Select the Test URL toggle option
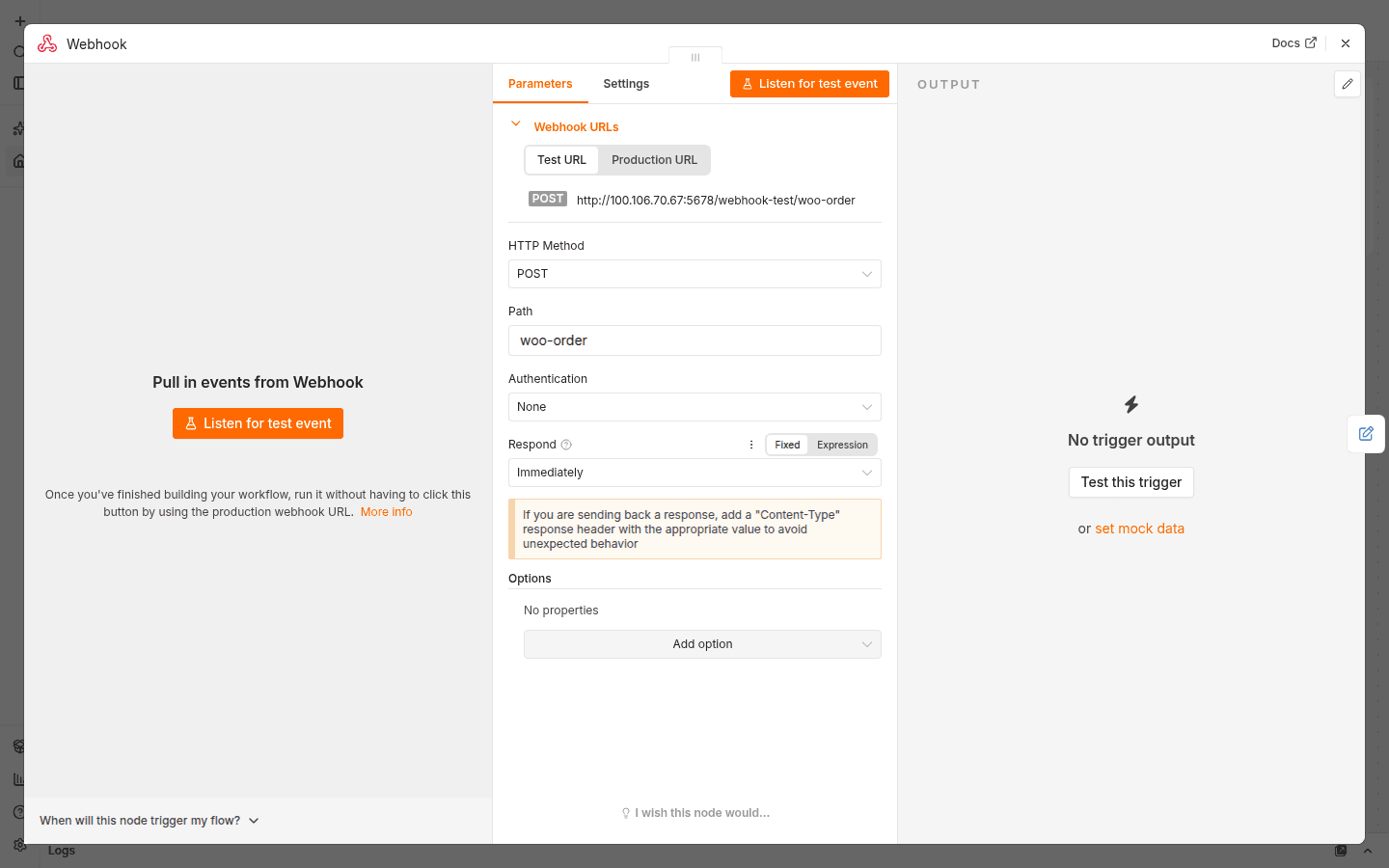Image resolution: width=1389 pixels, height=868 pixels. click(561, 160)
